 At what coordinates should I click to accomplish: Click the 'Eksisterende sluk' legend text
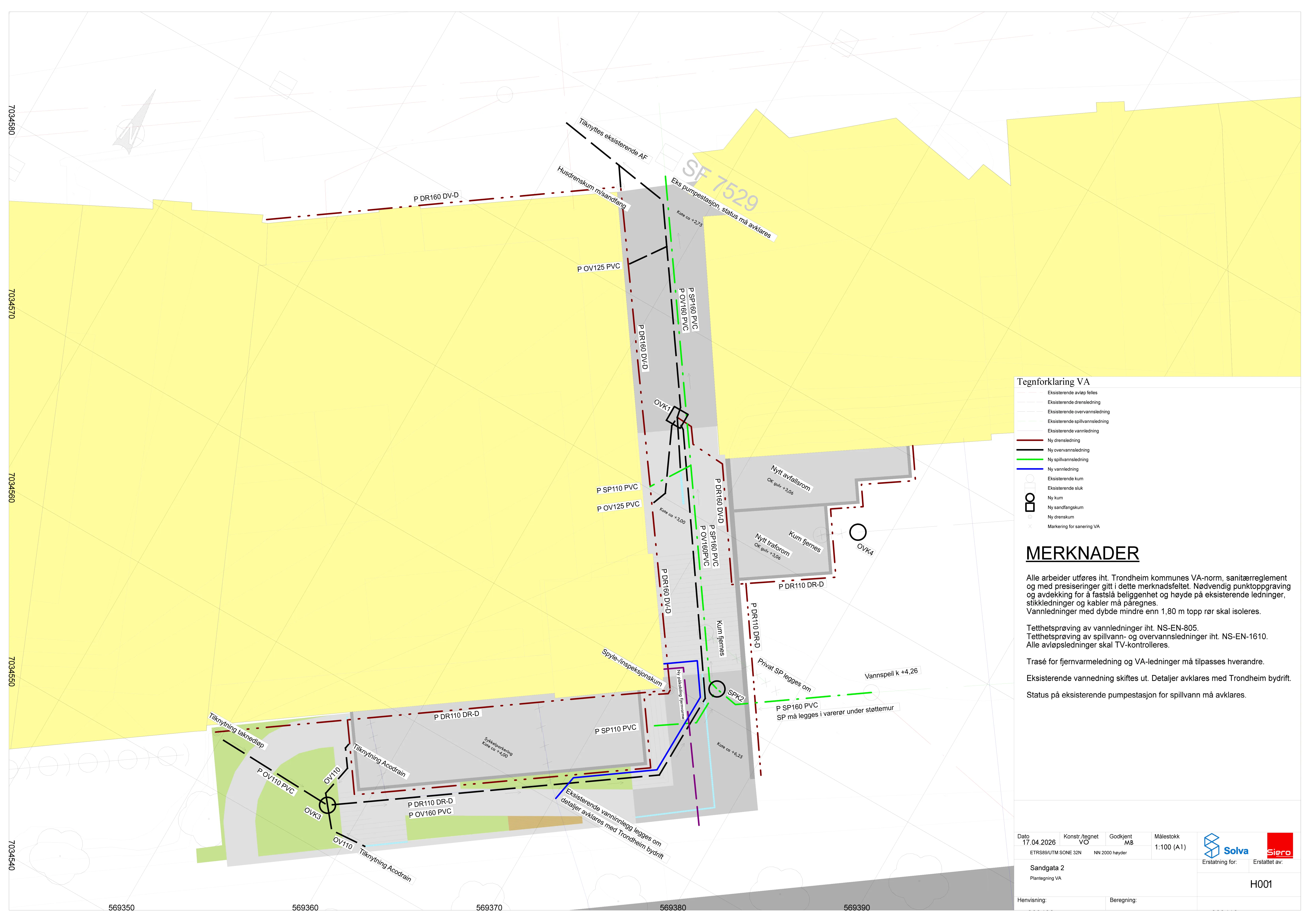1065,488
